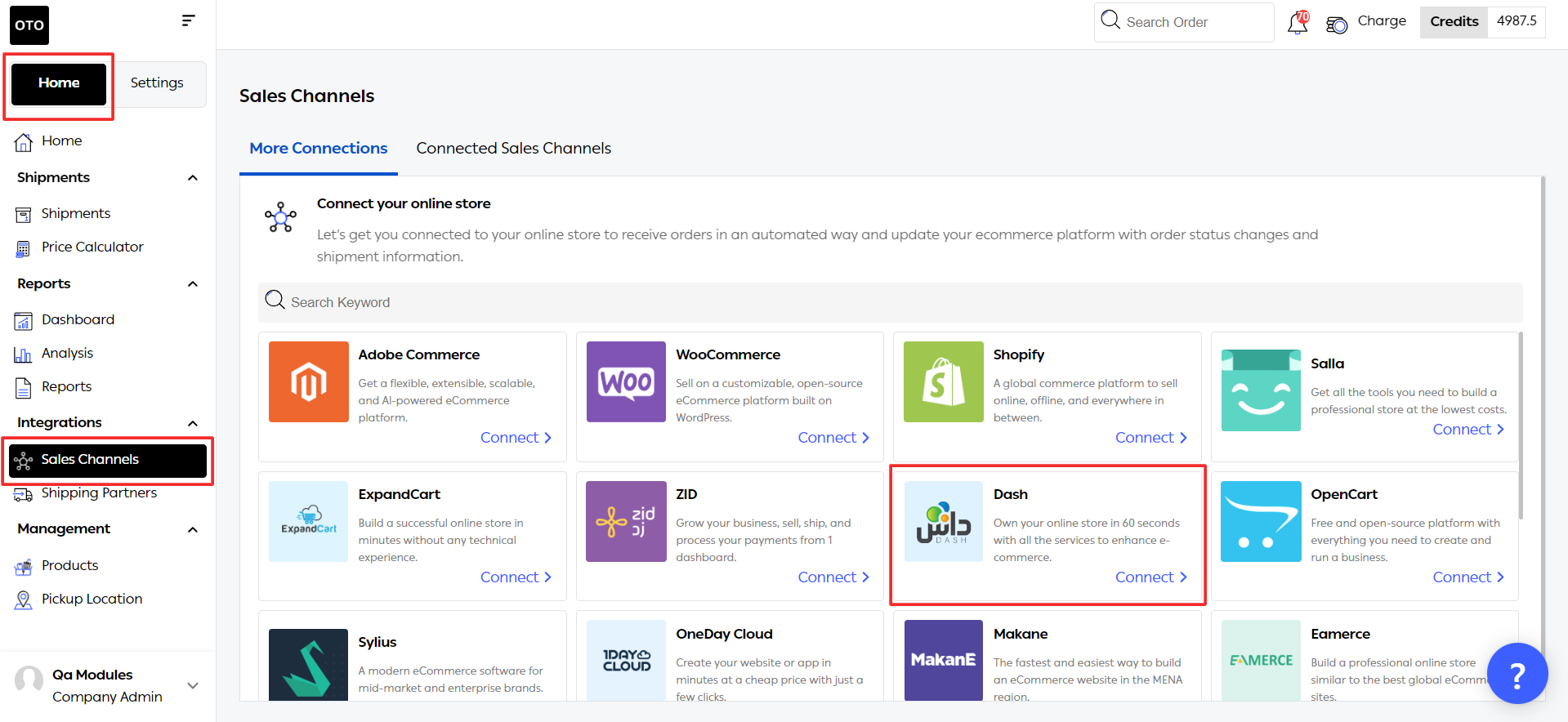
Task: Click the Credits label
Action: [1454, 22]
